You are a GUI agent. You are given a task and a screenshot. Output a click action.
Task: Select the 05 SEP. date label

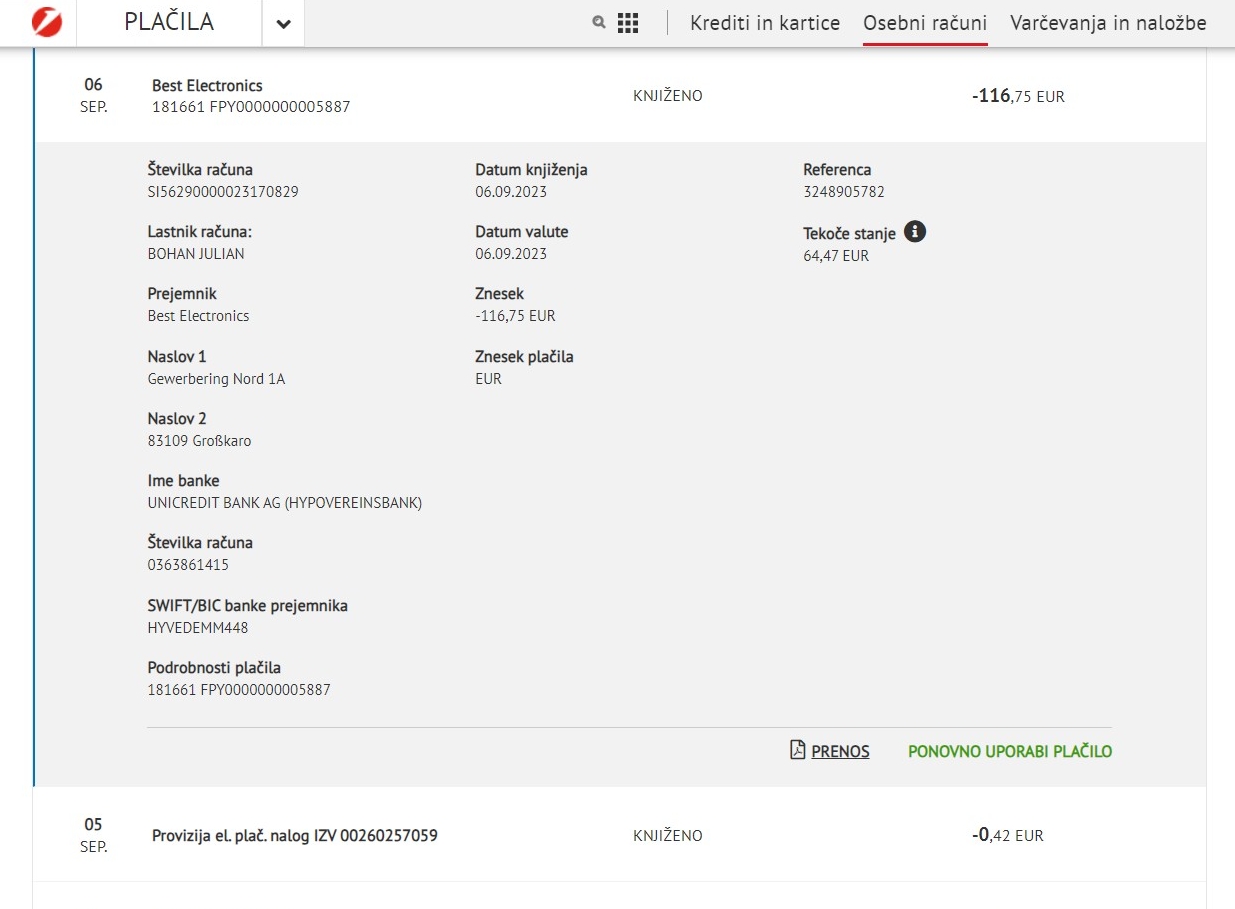[x=93, y=835]
